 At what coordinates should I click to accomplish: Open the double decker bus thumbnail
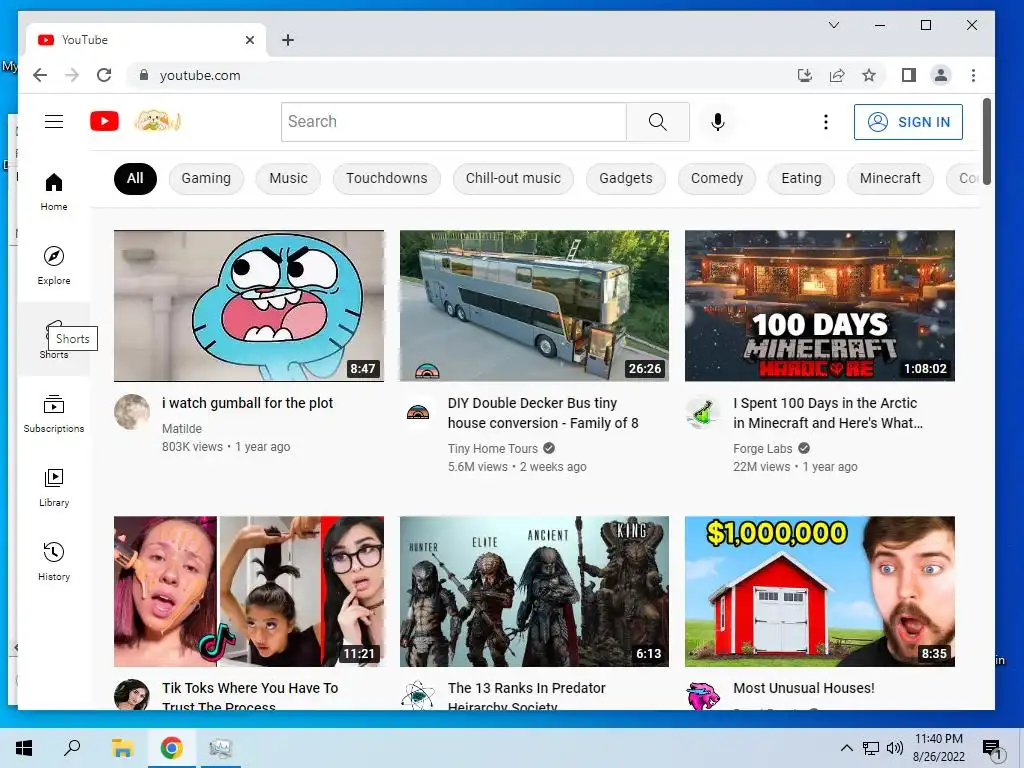click(534, 306)
